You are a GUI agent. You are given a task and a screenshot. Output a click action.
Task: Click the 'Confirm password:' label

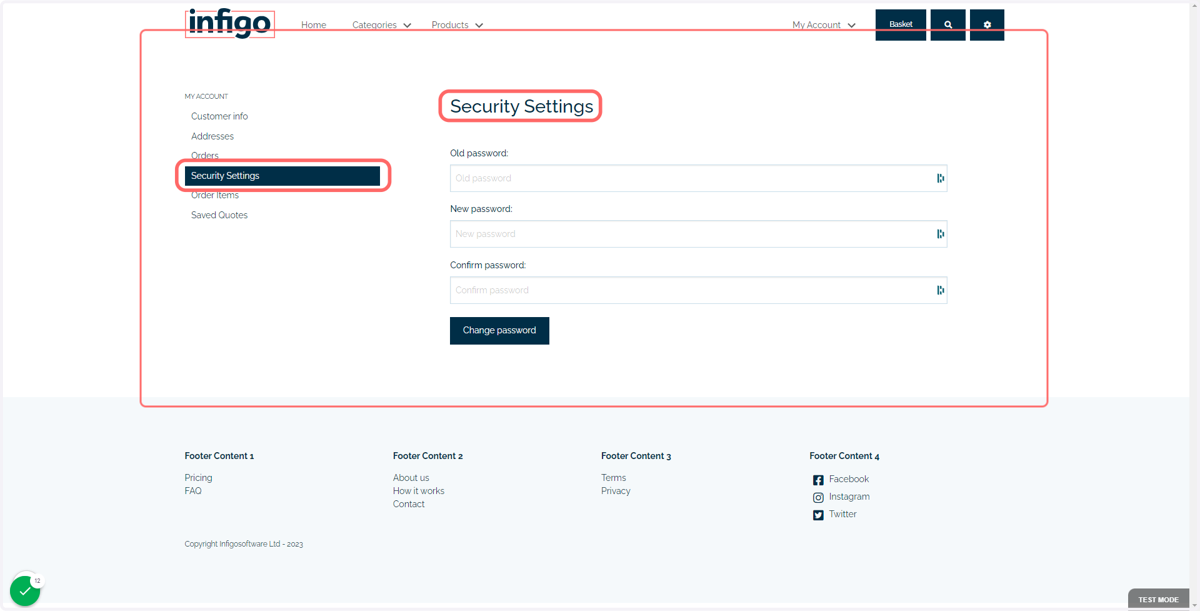488,265
